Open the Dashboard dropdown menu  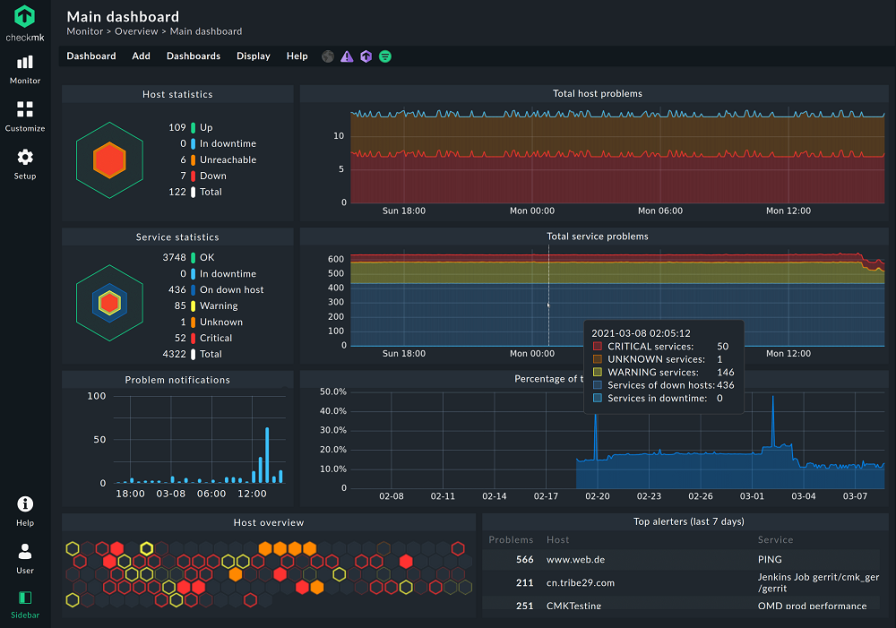pyautogui.click(x=91, y=57)
